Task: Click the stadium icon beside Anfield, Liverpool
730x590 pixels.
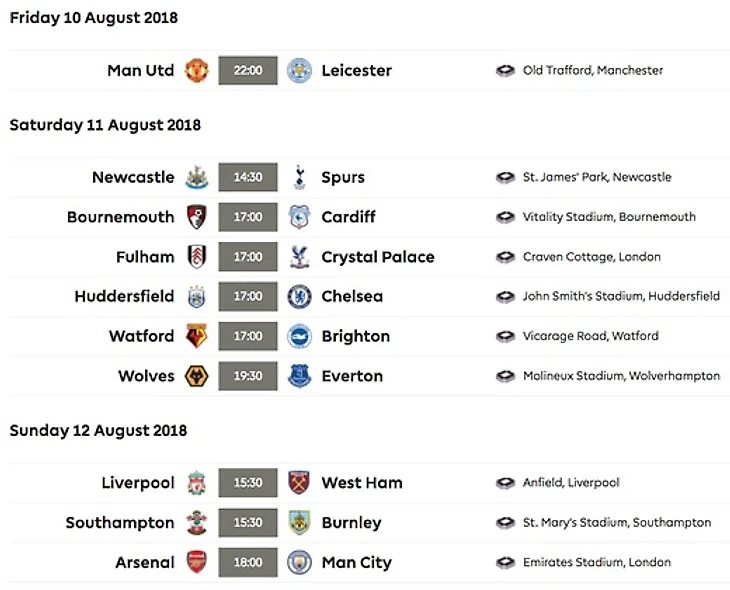Action: 506,483
